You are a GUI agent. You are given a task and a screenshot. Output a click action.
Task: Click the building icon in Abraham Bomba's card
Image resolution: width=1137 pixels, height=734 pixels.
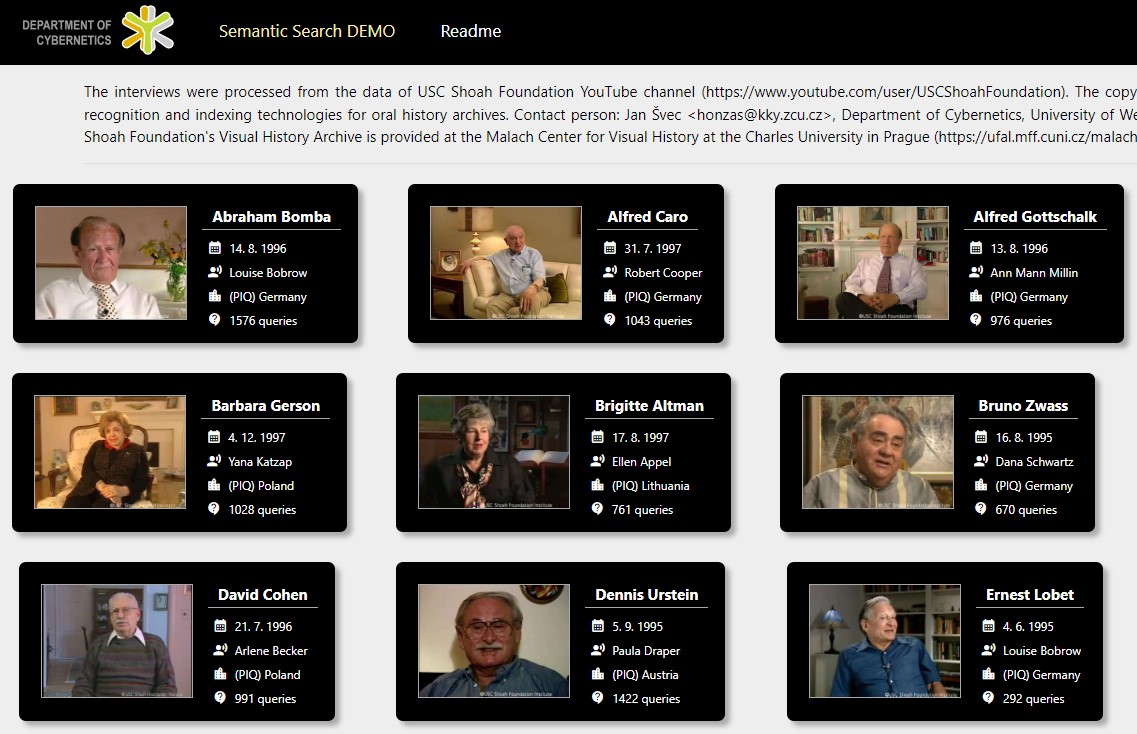point(215,296)
